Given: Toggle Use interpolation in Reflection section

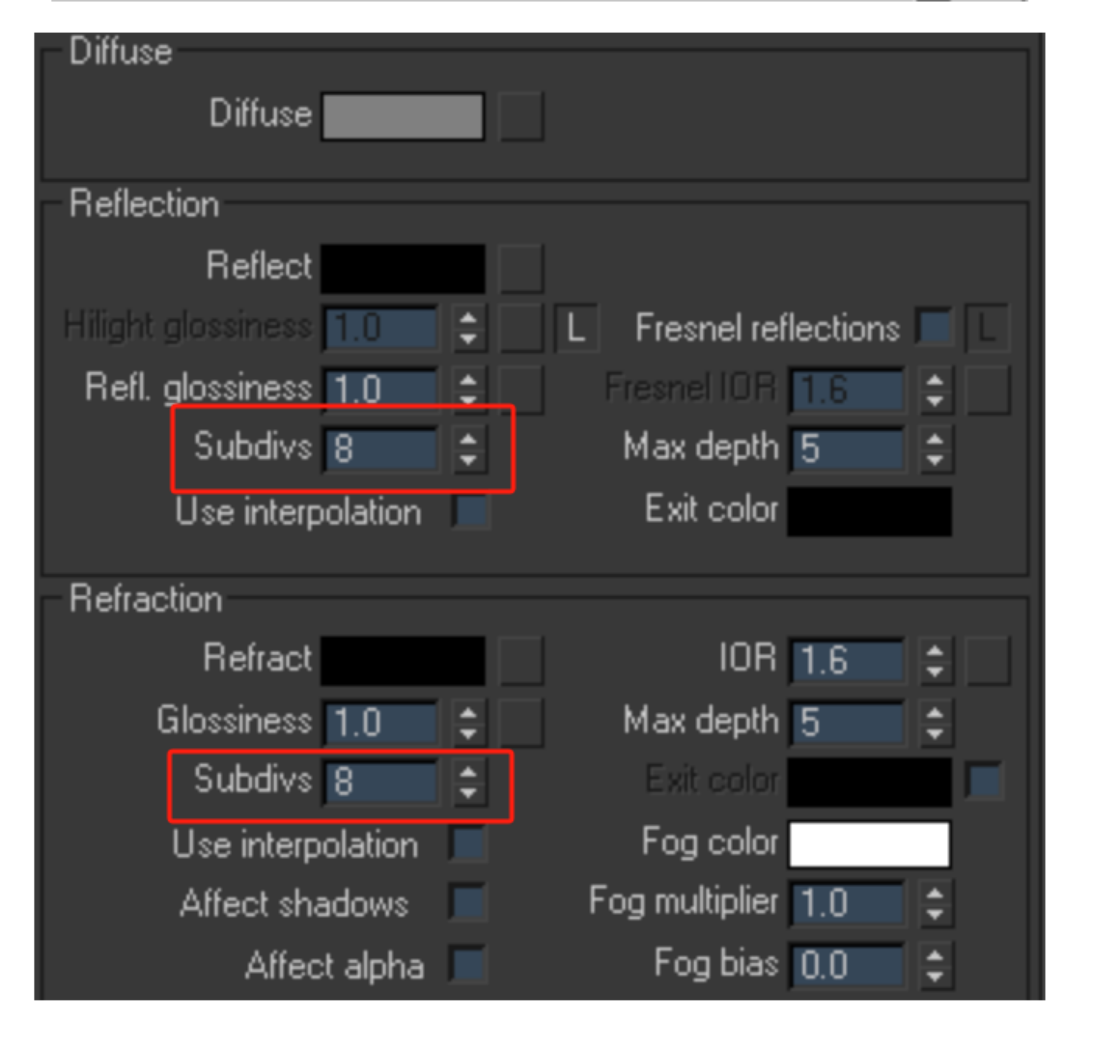Looking at the screenshot, I should point(472,510).
